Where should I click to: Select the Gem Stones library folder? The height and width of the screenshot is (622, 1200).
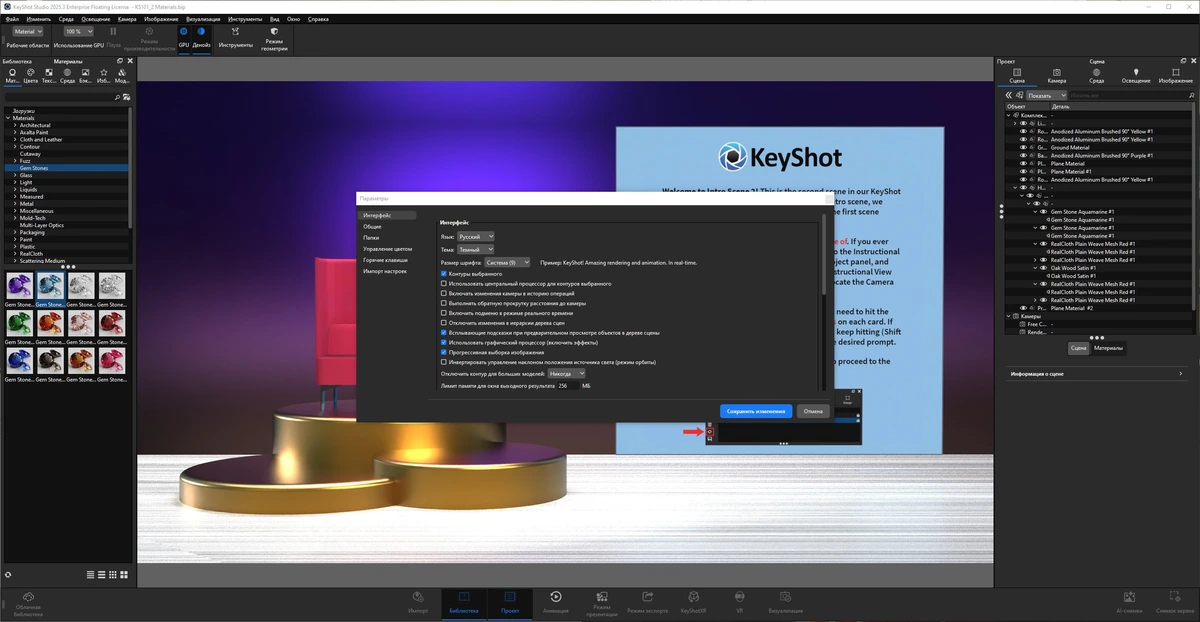[67, 168]
